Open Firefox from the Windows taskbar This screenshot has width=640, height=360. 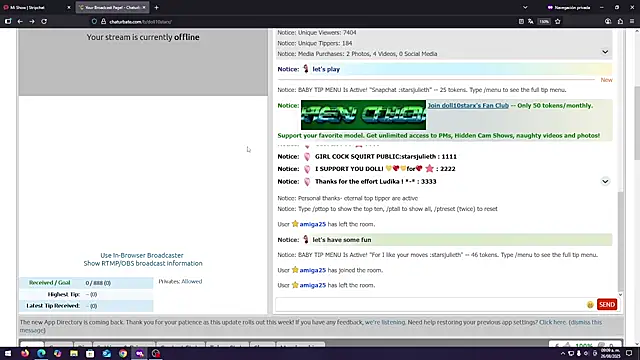(25, 353)
